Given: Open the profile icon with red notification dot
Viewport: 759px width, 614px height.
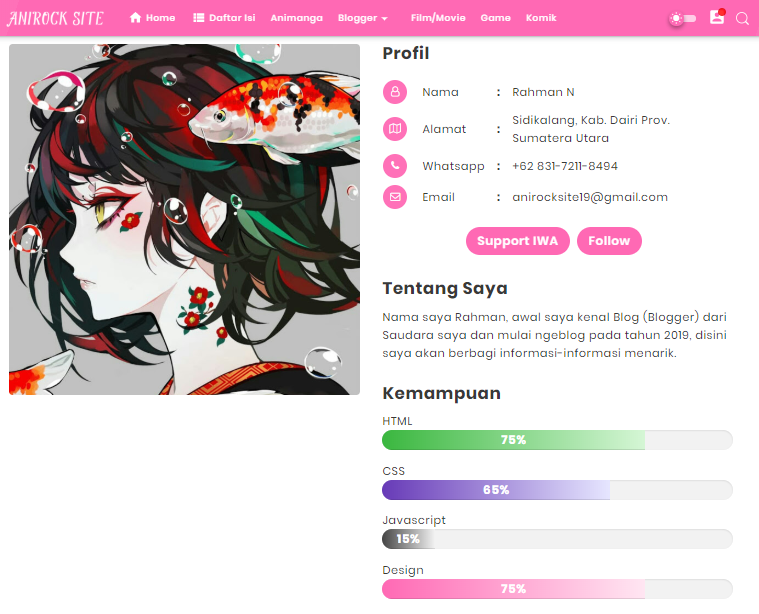Looking at the screenshot, I should click(x=717, y=17).
